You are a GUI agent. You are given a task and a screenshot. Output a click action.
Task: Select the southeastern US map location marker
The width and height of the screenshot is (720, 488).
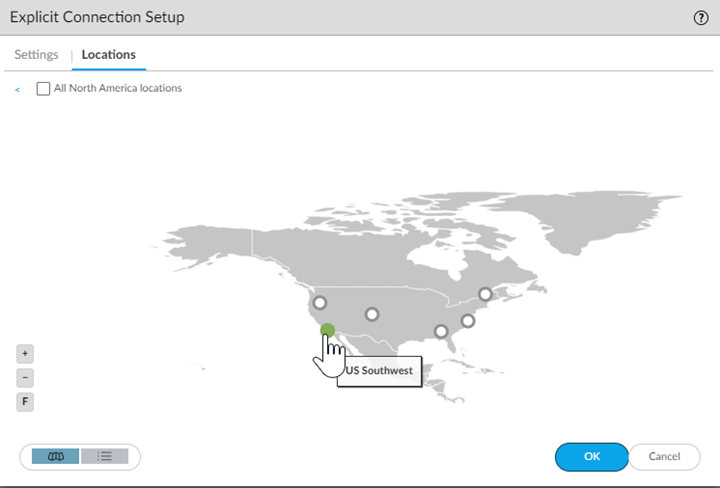click(x=440, y=331)
